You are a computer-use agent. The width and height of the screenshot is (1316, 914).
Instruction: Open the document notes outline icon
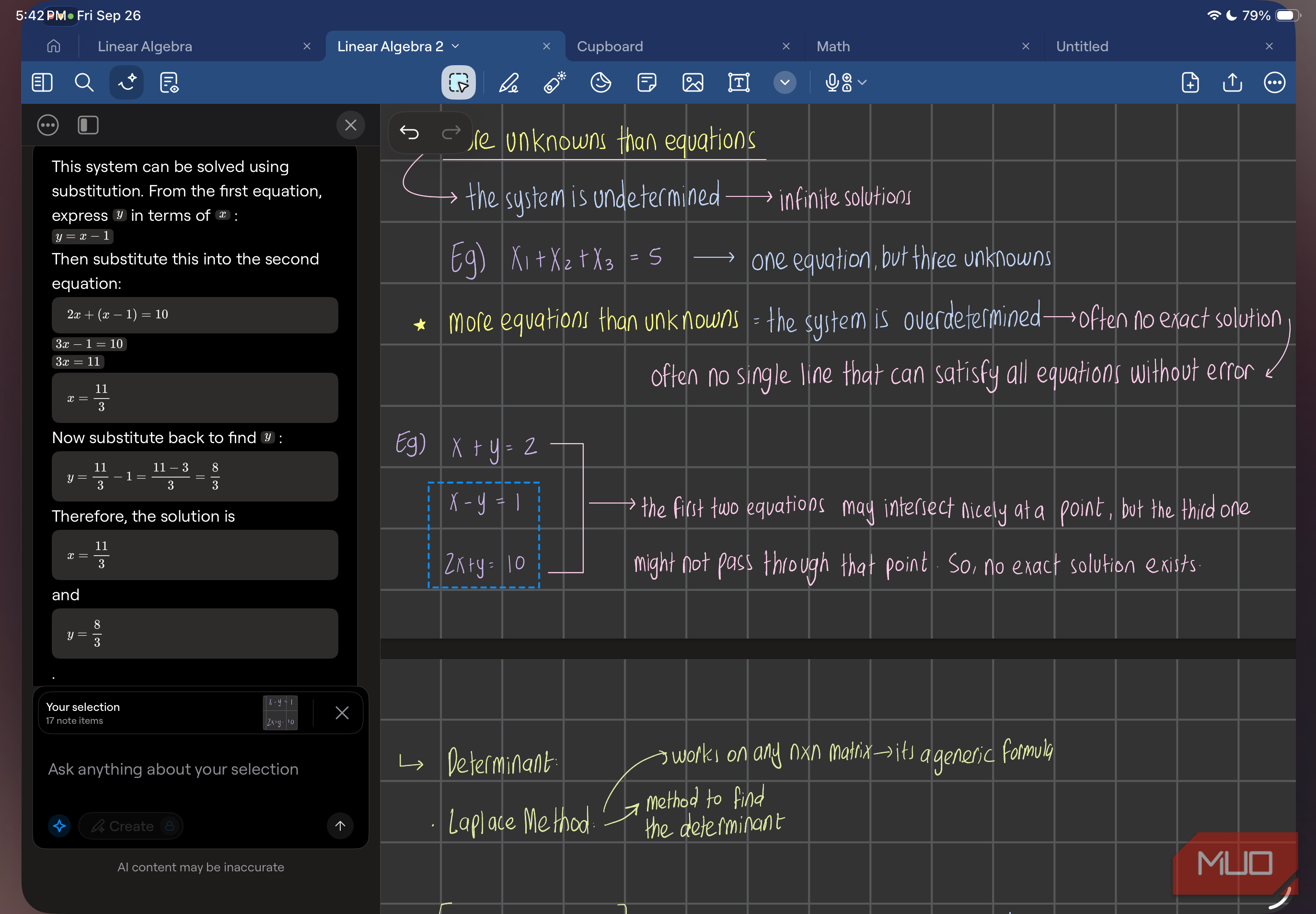(169, 82)
